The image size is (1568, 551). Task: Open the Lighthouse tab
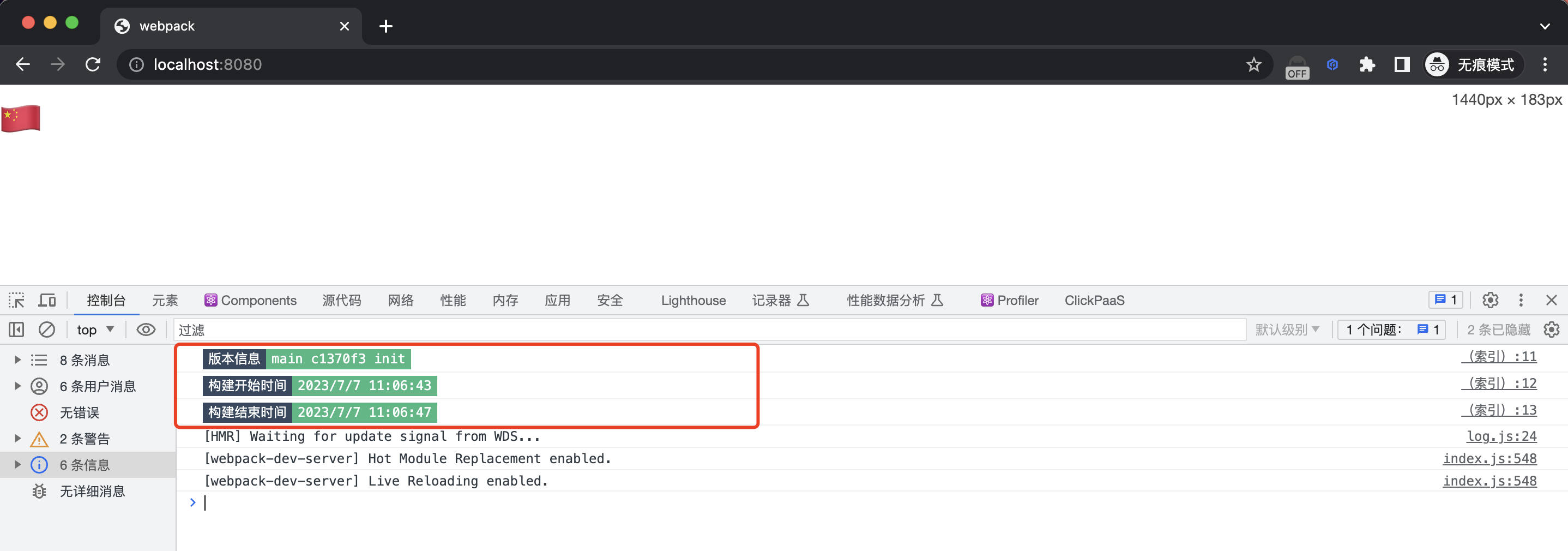point(693,300)
